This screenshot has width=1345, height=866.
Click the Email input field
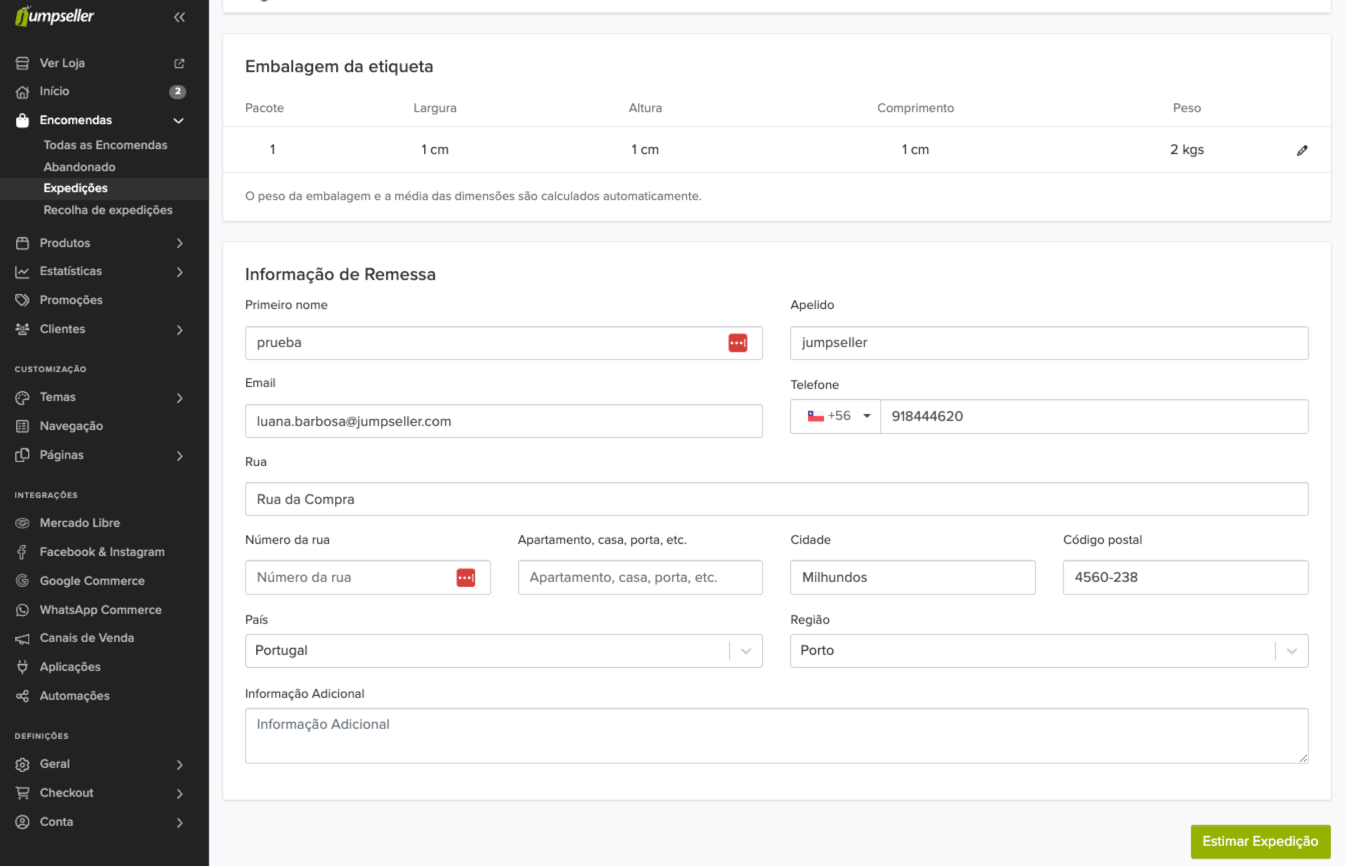point(504,421)
